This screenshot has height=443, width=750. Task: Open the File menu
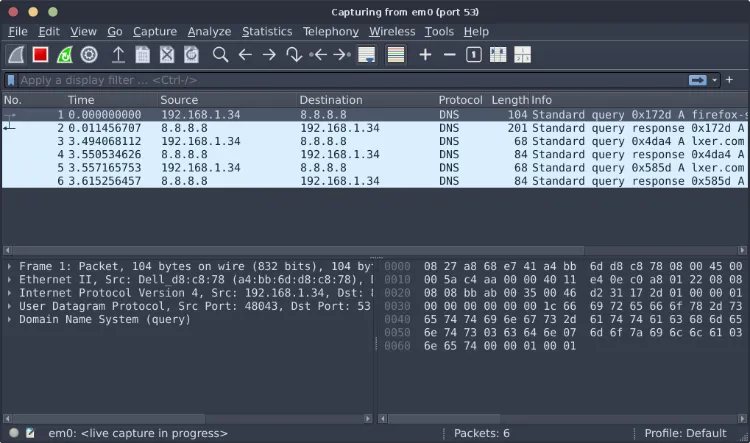18,32
